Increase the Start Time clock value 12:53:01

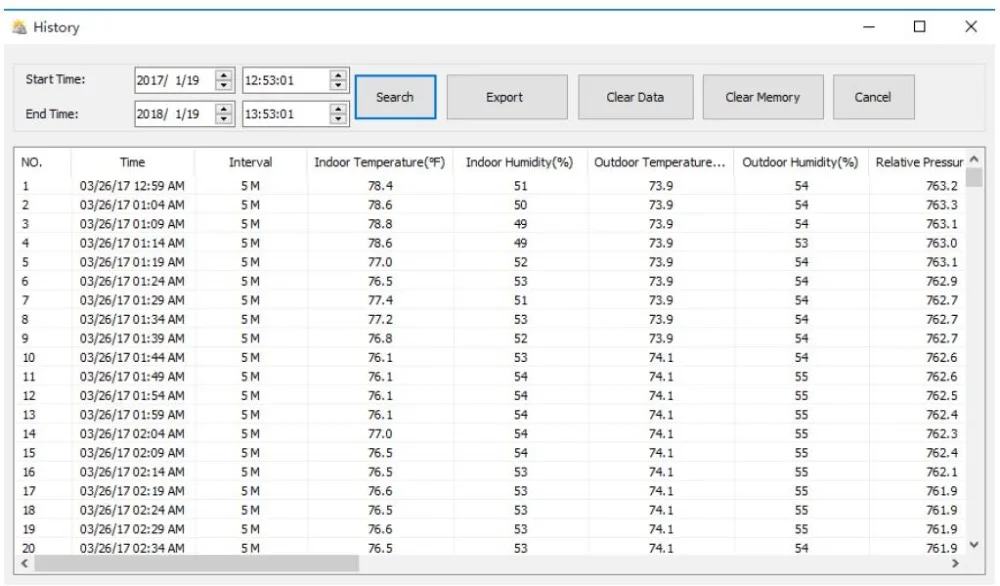point(339,75)
